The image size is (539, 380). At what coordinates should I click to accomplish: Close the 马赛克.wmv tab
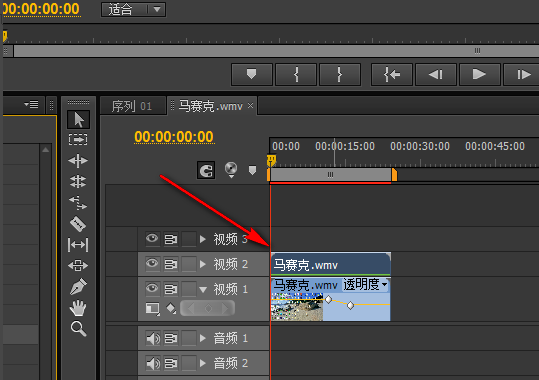251,106
